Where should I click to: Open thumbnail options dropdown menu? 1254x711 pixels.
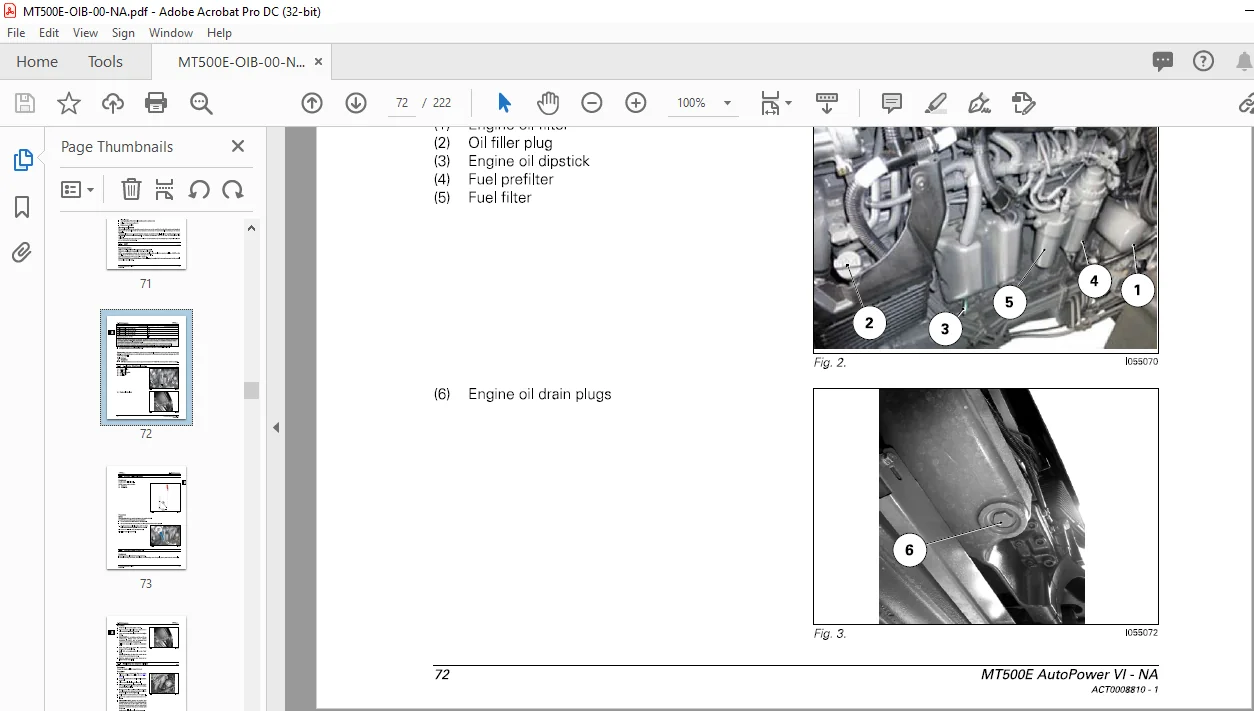tap(78, 189)
